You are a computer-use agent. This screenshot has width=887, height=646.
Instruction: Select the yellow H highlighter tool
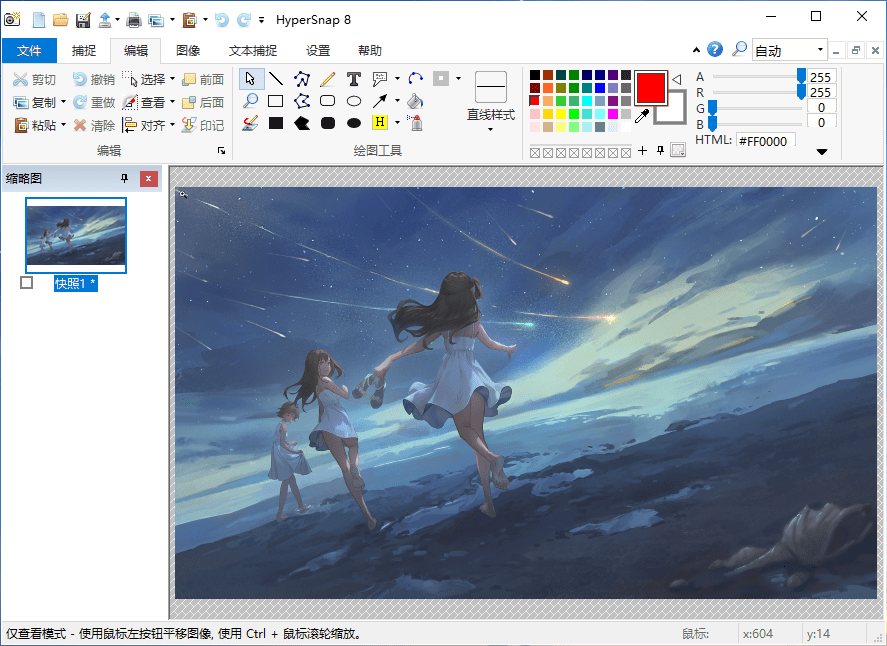(380, 122)
